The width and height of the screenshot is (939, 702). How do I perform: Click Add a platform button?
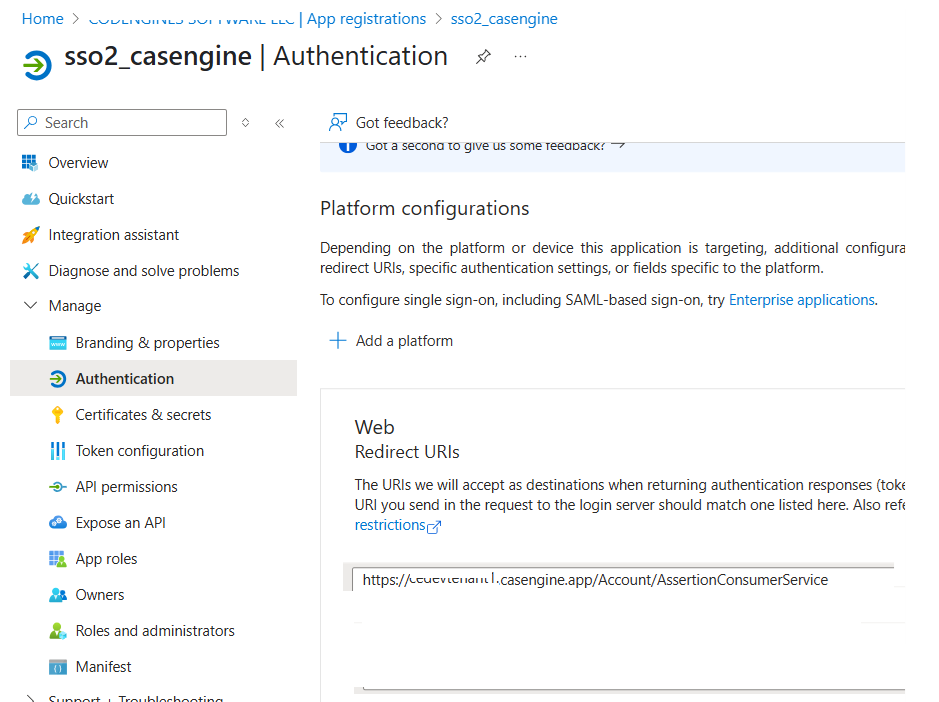pyautogui.click(x=392, y=340)
